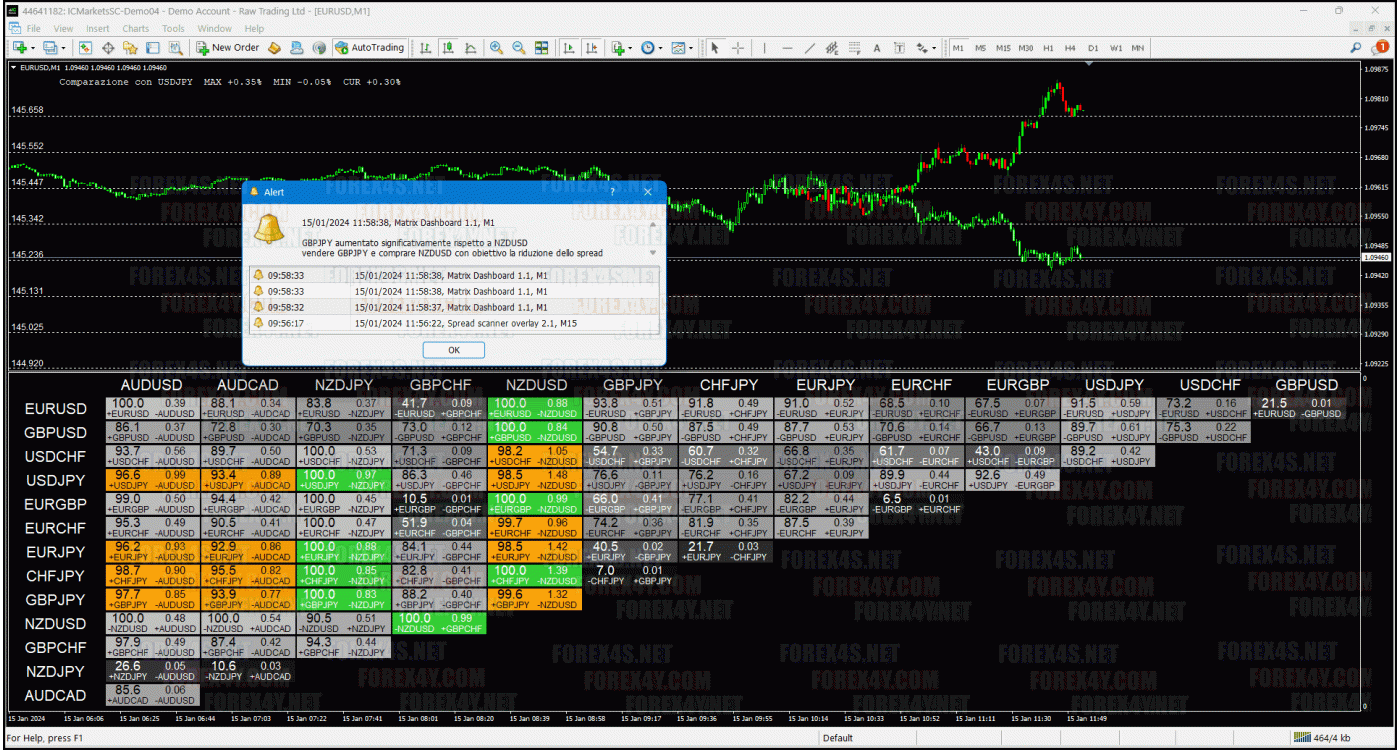Image resolution: width=1400 pixels, height=750 pixels.
Task: Switch chart to candlestick display
Action: pyautogui.click(x=447, y=48)
